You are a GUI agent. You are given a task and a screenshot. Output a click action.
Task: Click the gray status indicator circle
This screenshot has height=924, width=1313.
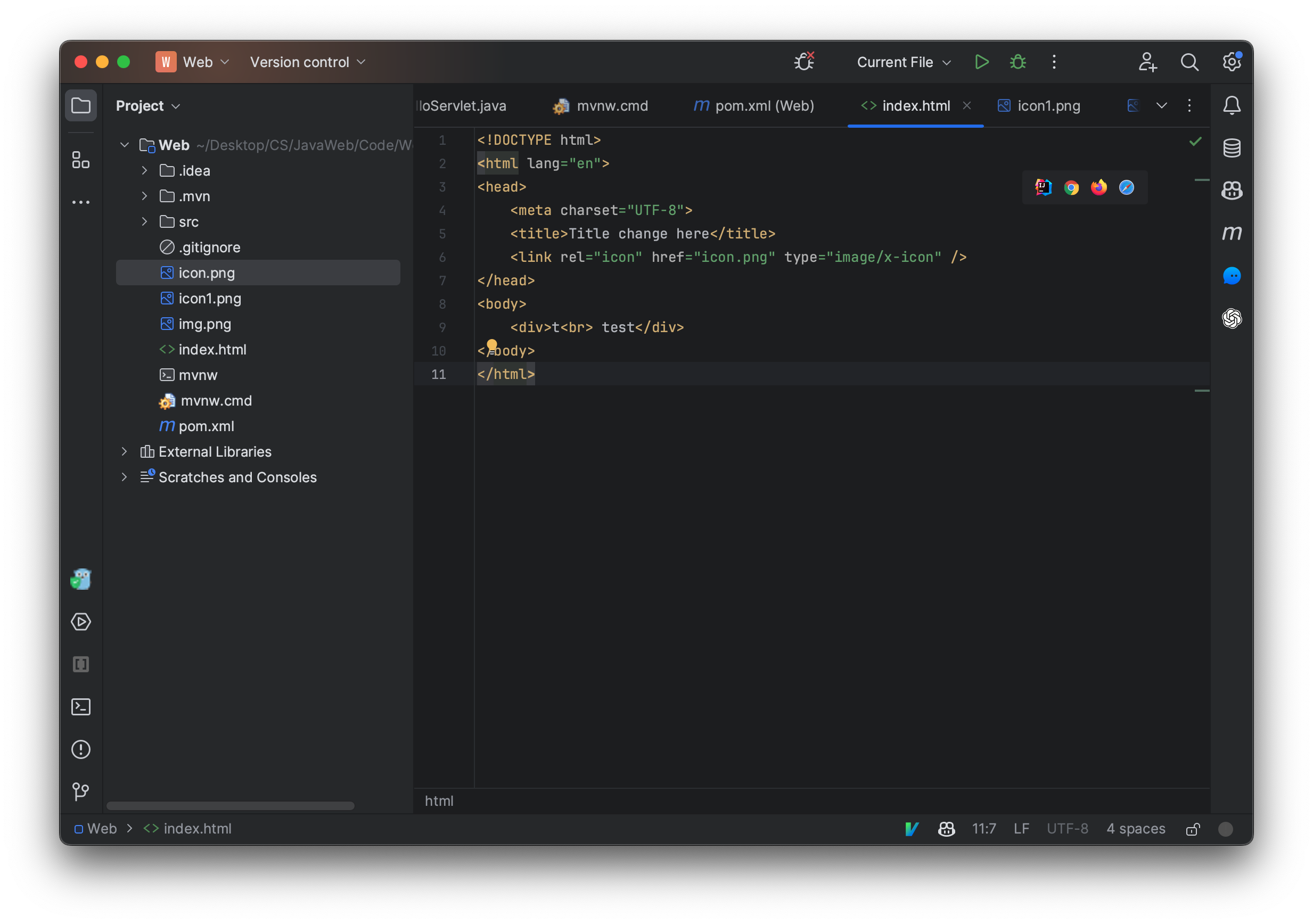click(1225, 829)
